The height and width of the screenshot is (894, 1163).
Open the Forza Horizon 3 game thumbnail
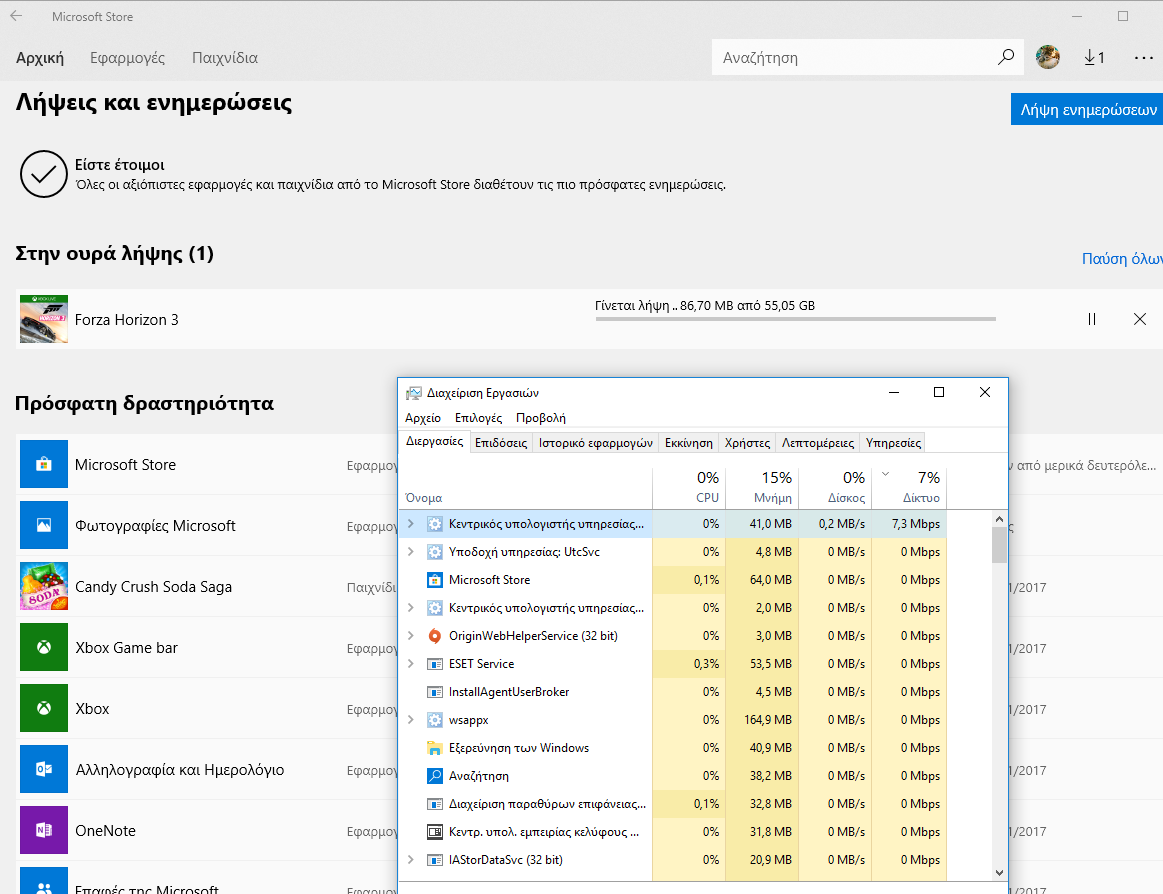(44, 319)
